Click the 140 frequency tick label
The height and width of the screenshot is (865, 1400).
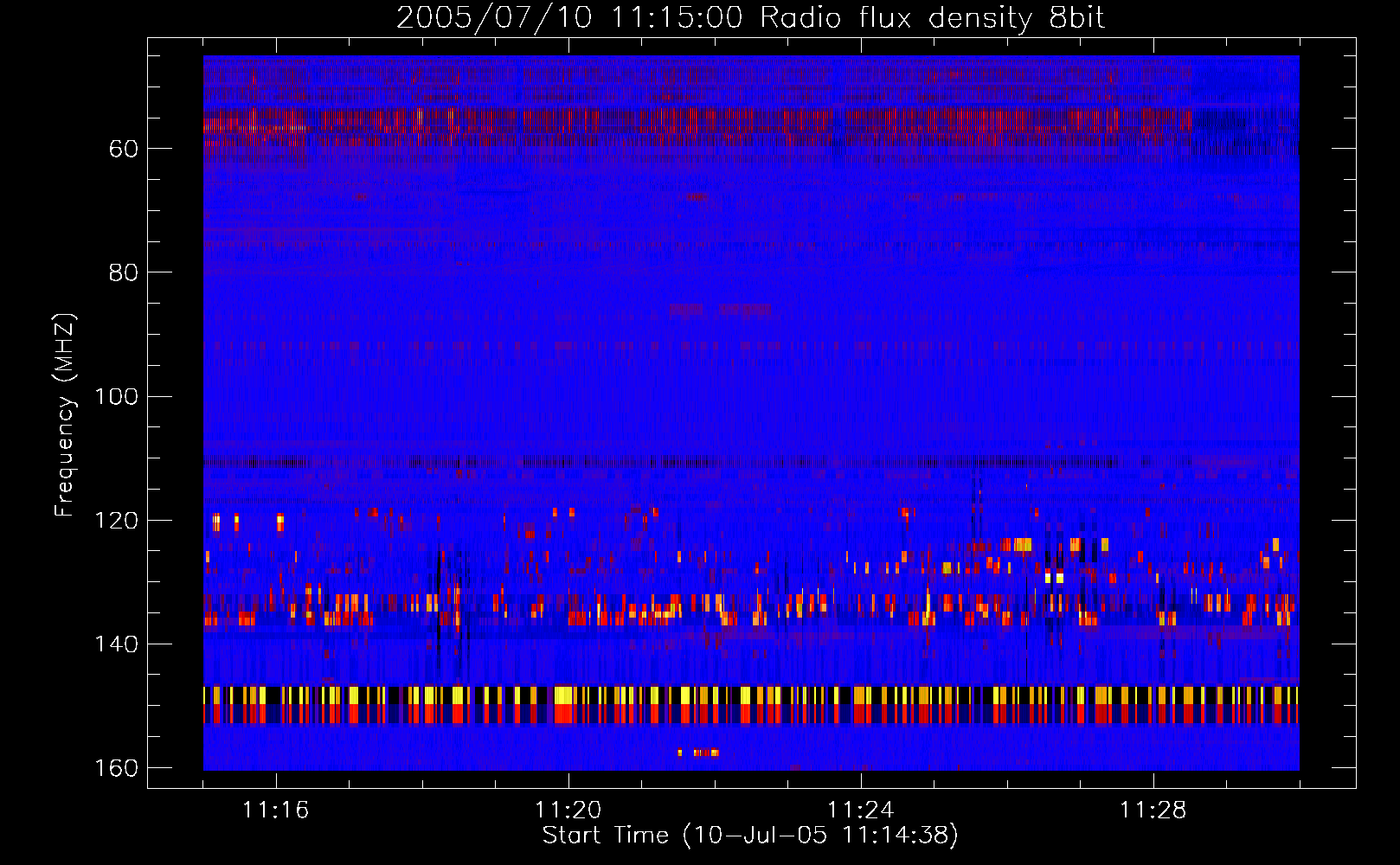tap(117, 644)
